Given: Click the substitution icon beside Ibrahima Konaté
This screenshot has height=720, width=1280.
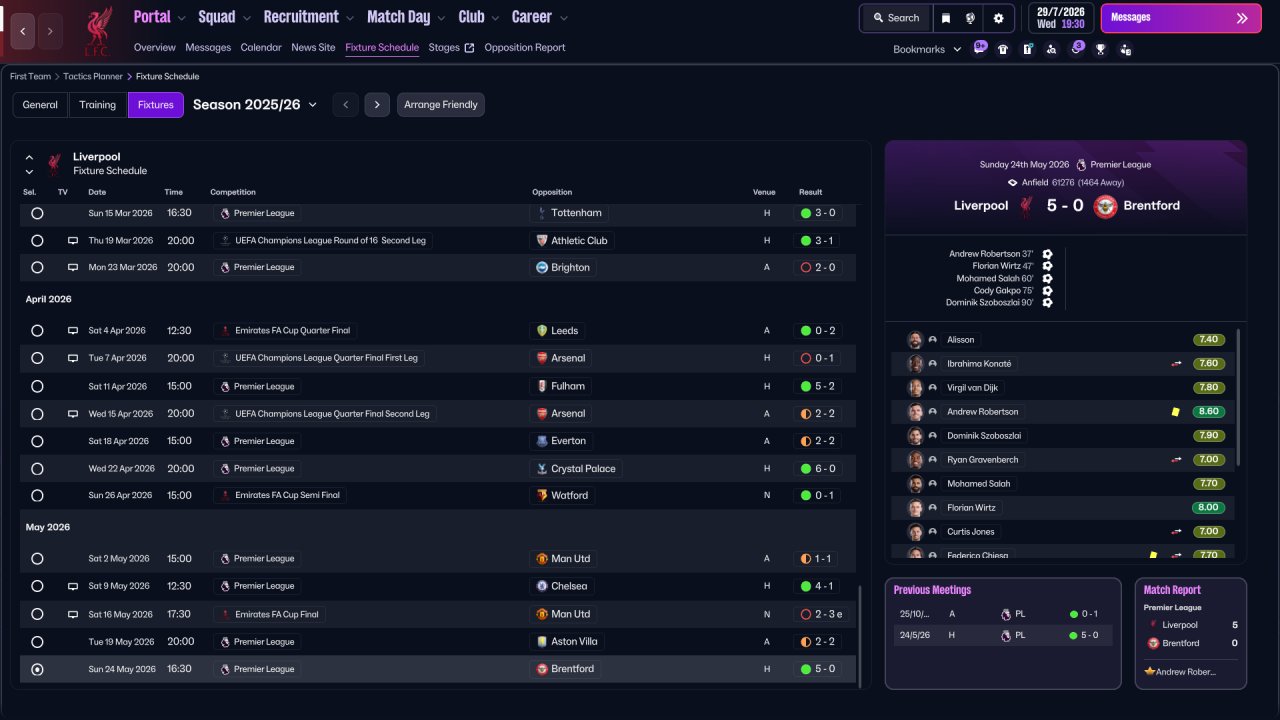Looking at the screenshot, I should coord(1177,364).
